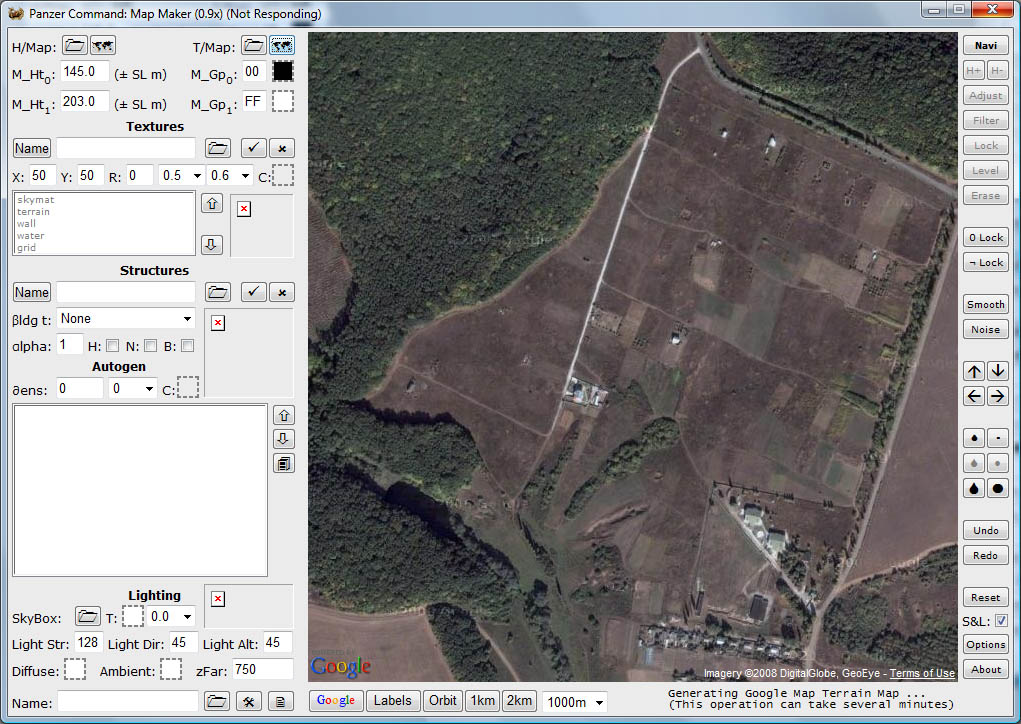Click the T/Map world map icon

tap(282, 46)
